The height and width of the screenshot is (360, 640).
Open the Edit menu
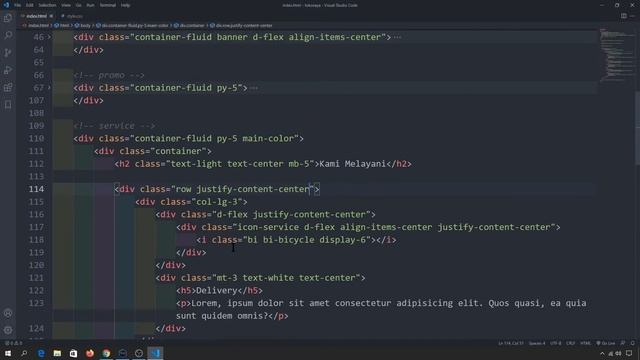(x=29, y=5)
